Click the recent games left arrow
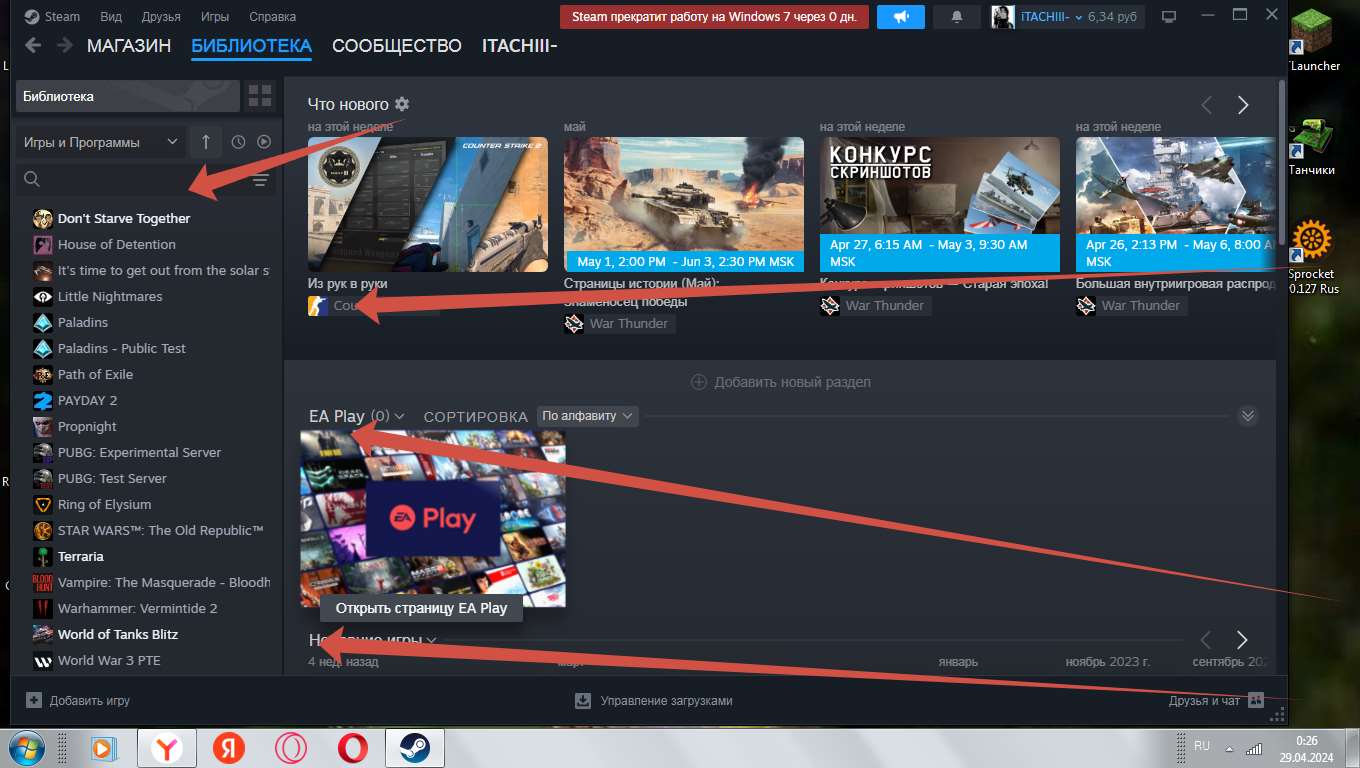The width and height of the screenshot is (1360, 768). pos(1206,640)
